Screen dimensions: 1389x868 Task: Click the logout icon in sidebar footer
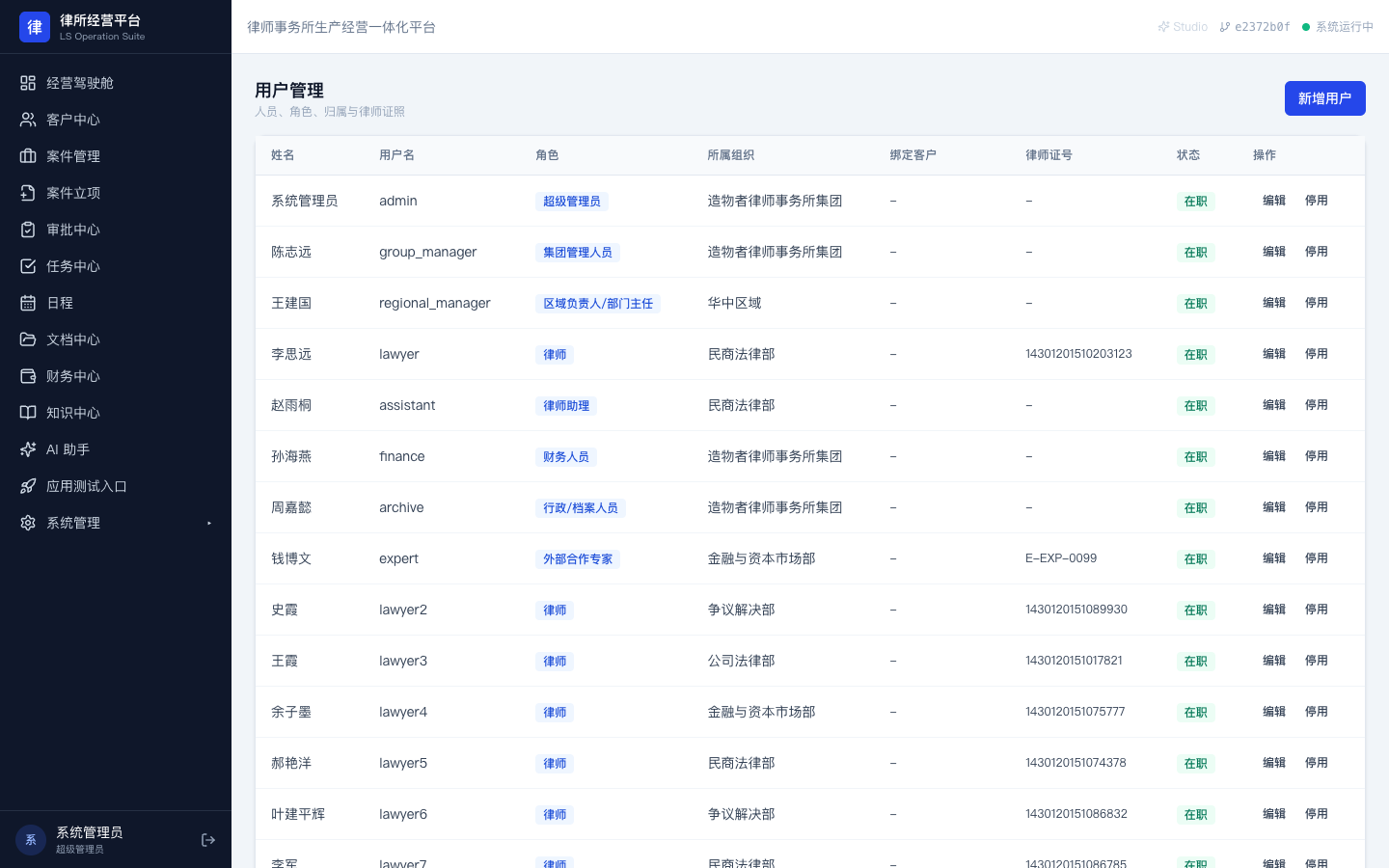[208, 840]
